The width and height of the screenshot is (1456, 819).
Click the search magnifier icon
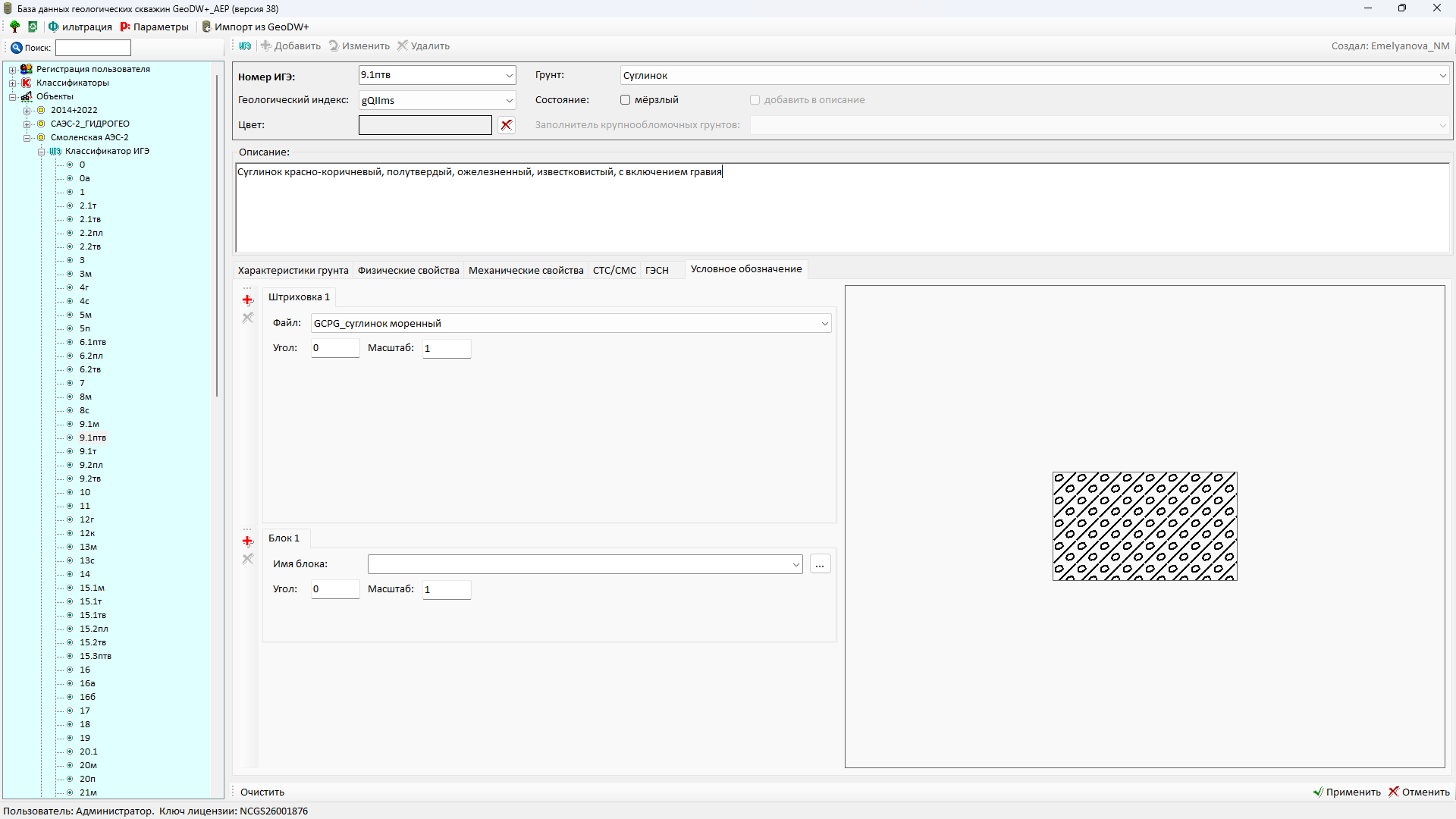16,48
